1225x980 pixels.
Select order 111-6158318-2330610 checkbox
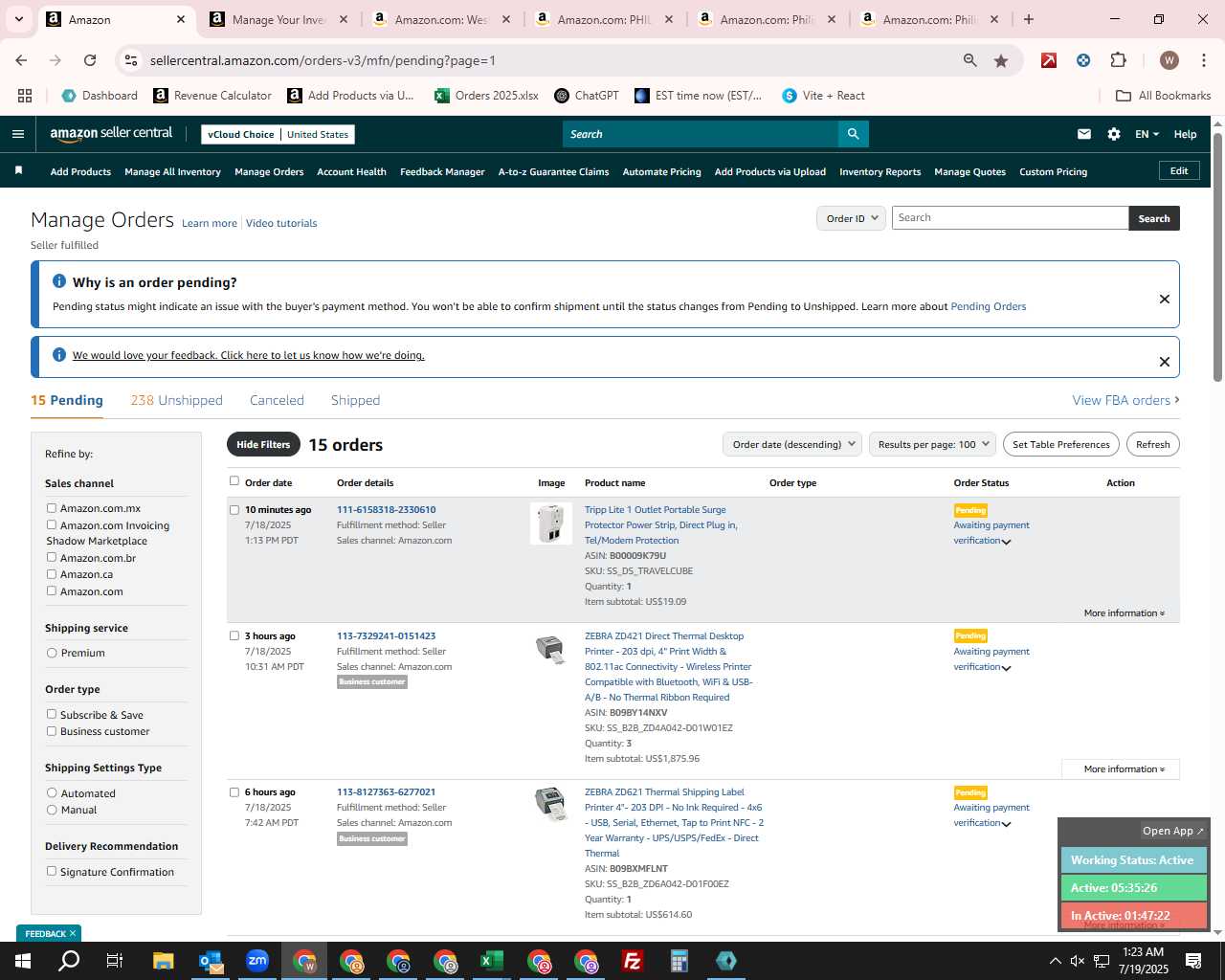[234, 510]
